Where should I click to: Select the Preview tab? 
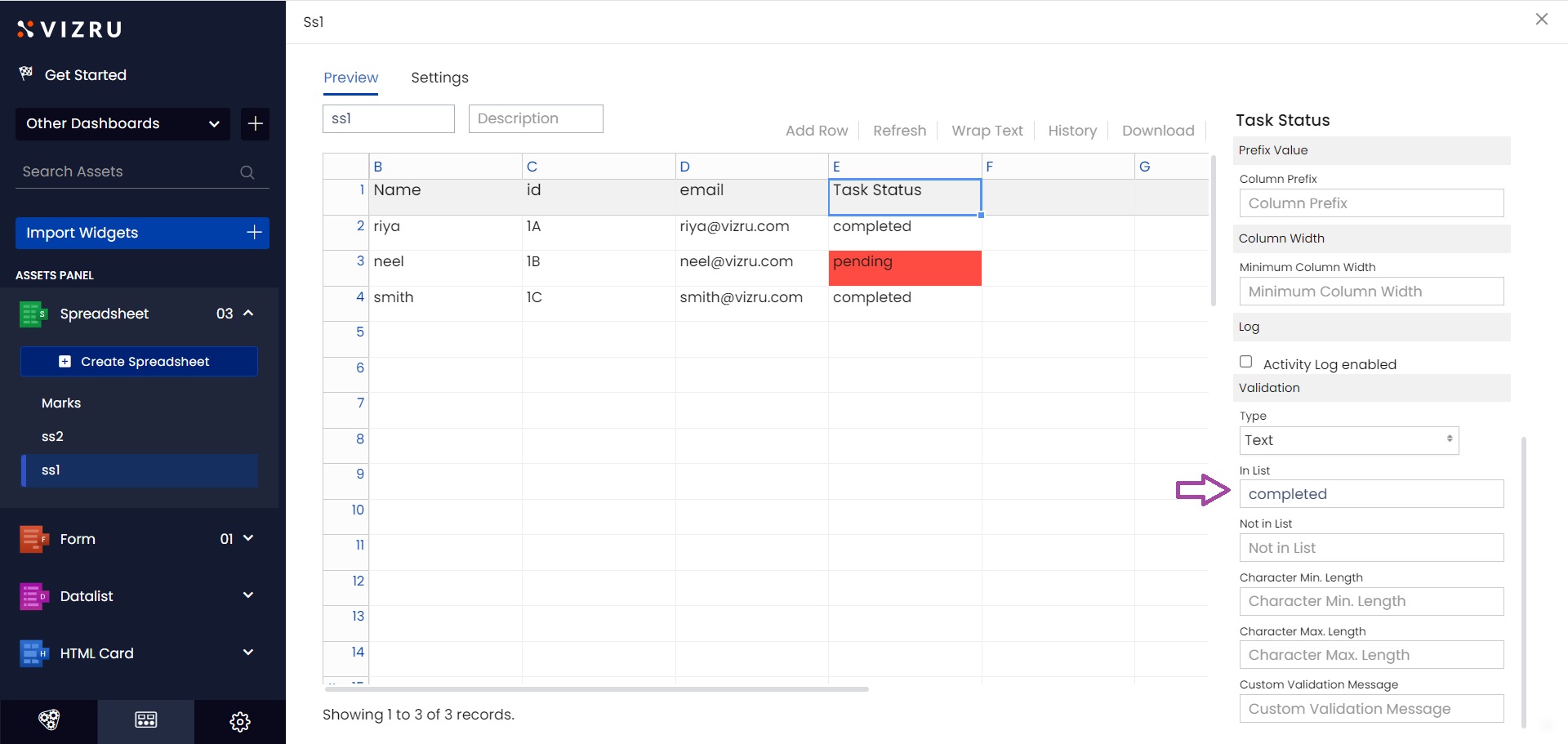(x=350, y=78)
